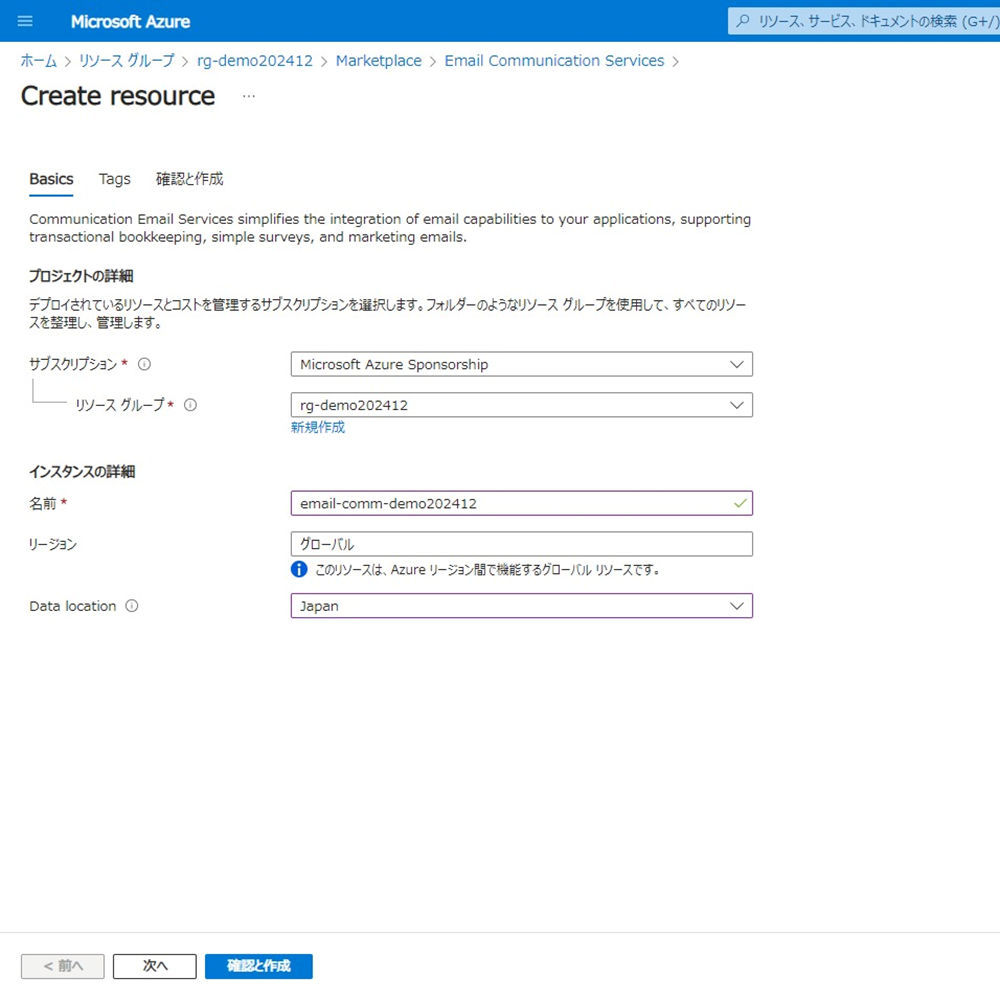
Task: Navigate to Marketplace breadcrumb
Action: click(379, 61)
